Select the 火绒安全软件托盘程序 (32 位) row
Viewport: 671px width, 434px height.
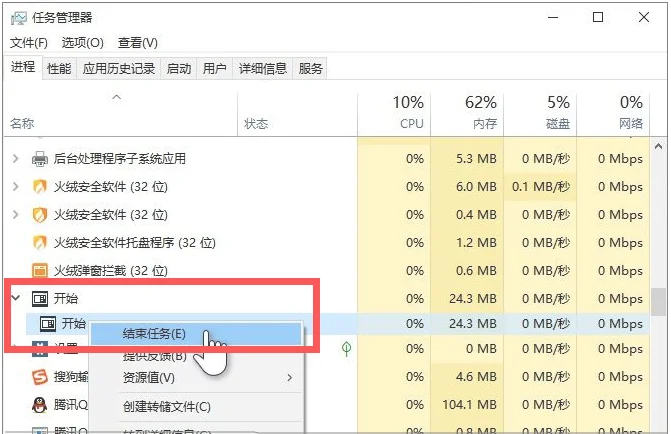327,243
